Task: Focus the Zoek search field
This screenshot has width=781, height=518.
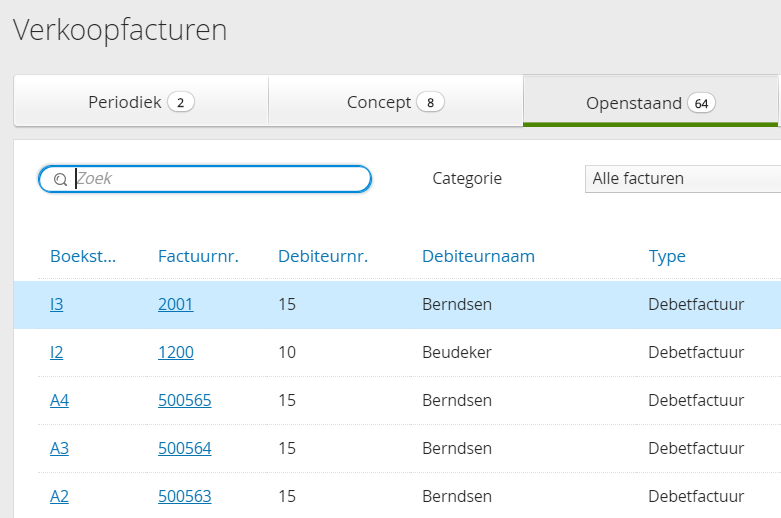Action: (x=205, y=179)
